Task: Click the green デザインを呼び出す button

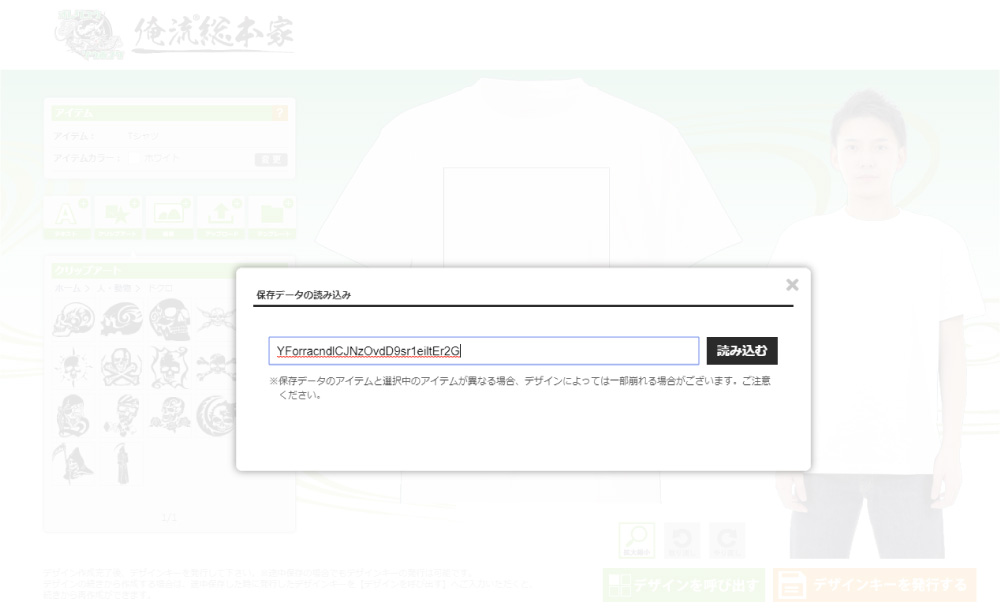Action: pyautogui.click(x=684, y=585)
